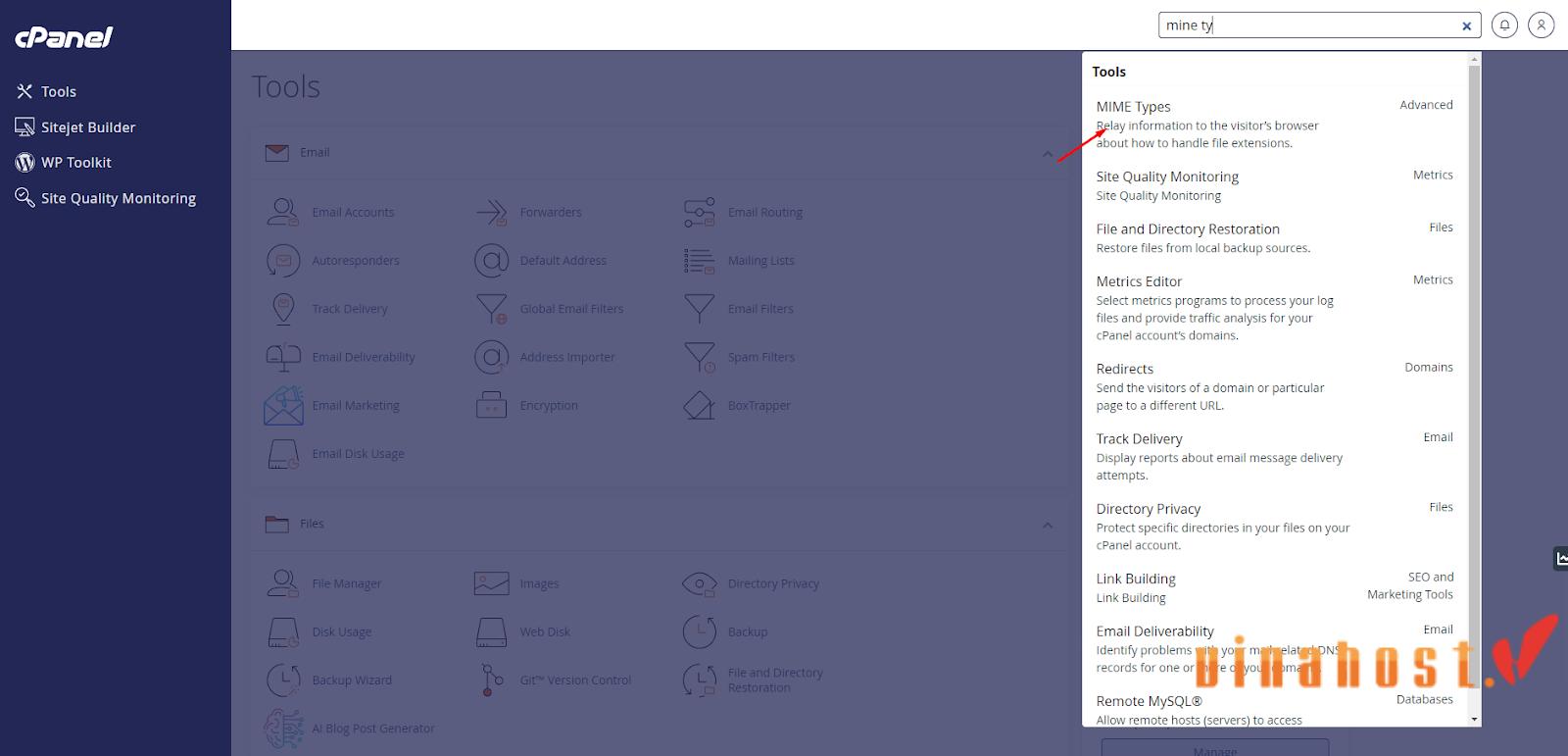Click 'Domains' category label beside Redirects
Screen dimensions: 1568x756
pos(1429,368)
